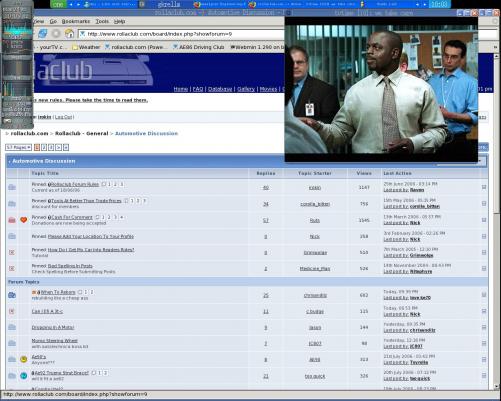Open page-jump icon beside Rollaclub Forum Rules
501x401 pixels.
103,184
